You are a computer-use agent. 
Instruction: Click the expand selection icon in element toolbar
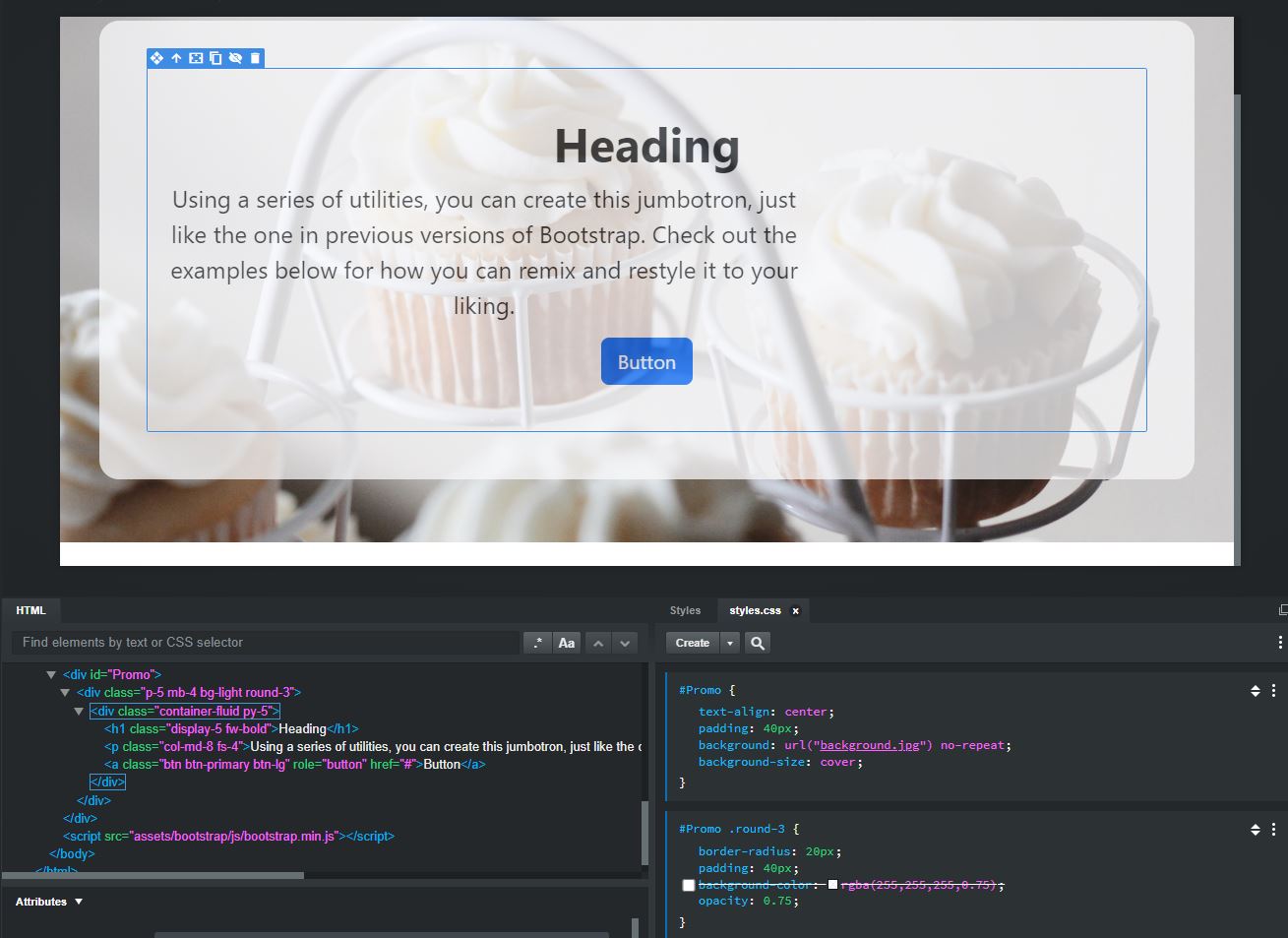coord(196,58)
